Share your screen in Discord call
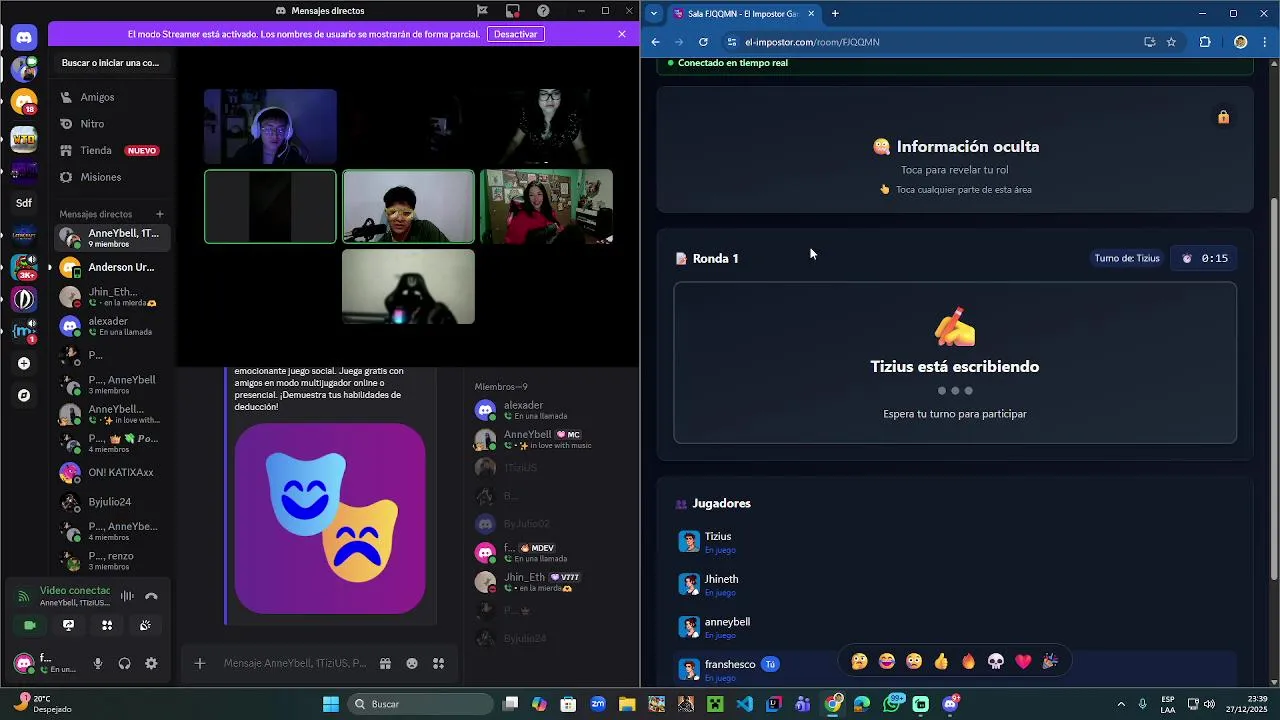Viewport: 1280px width, 720px height. coord(68,625)
